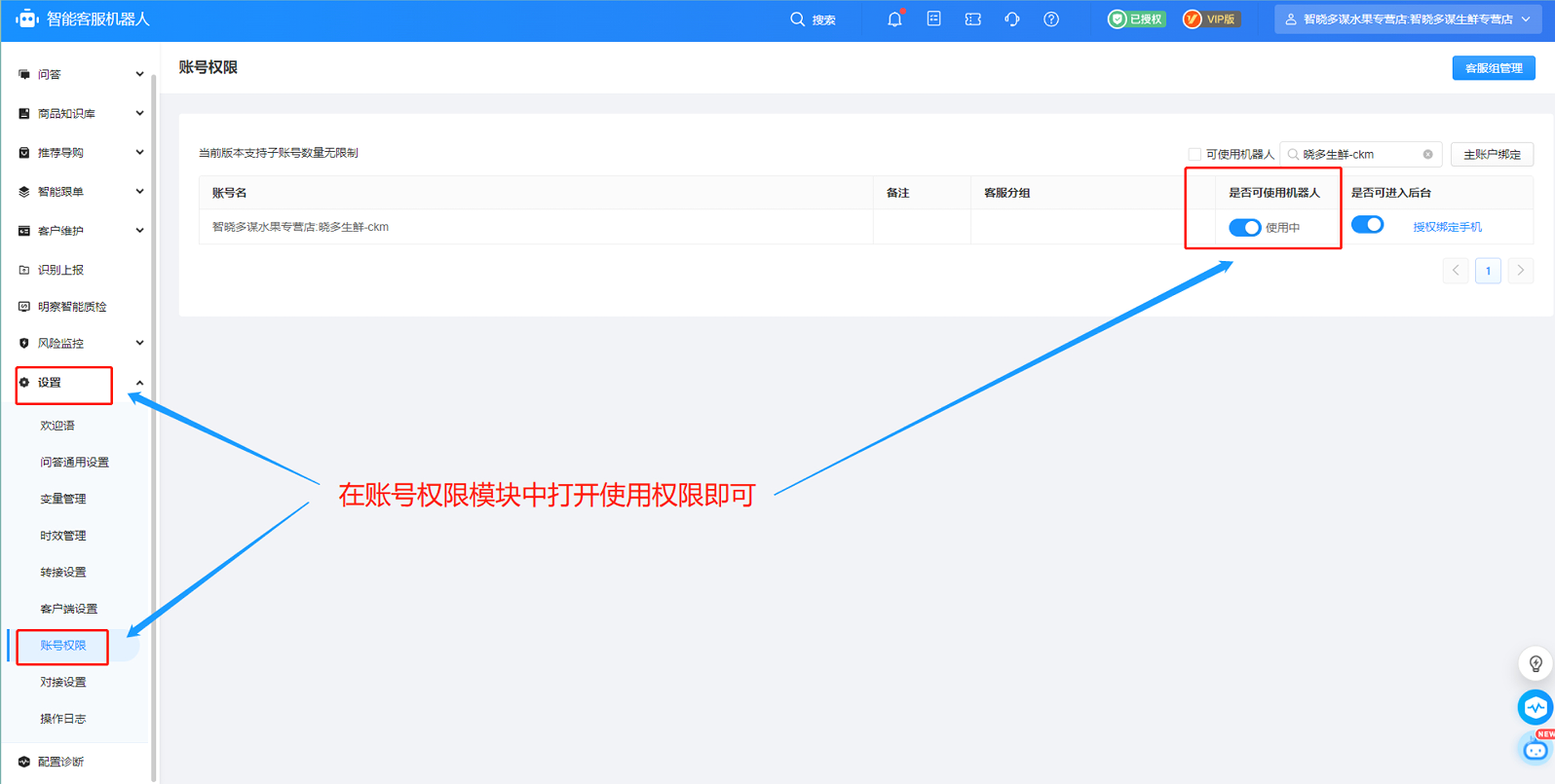Click the 智能跟单 layers icon
Screen dimensions: 1555x784
point(24,191)
